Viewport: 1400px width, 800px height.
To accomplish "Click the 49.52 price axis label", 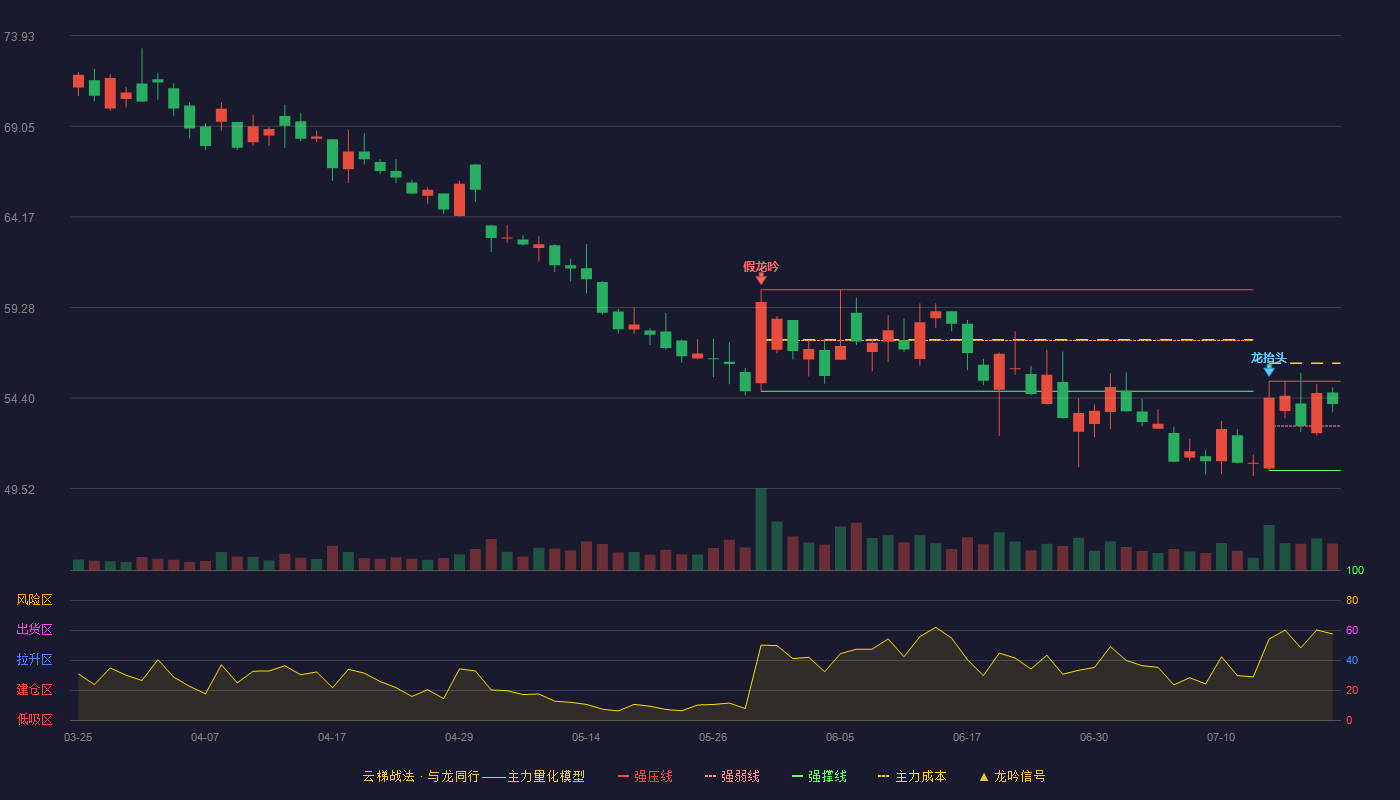I will (19, 490).
